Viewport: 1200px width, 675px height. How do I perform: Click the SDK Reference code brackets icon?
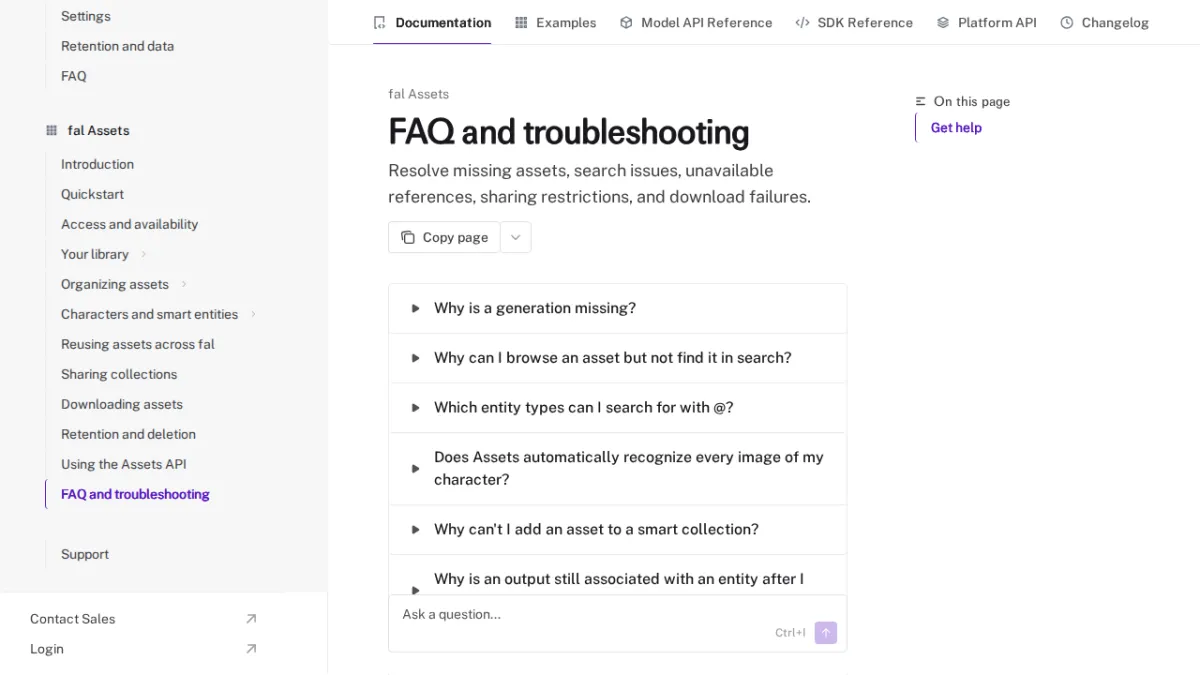click(x=802, y=22)
